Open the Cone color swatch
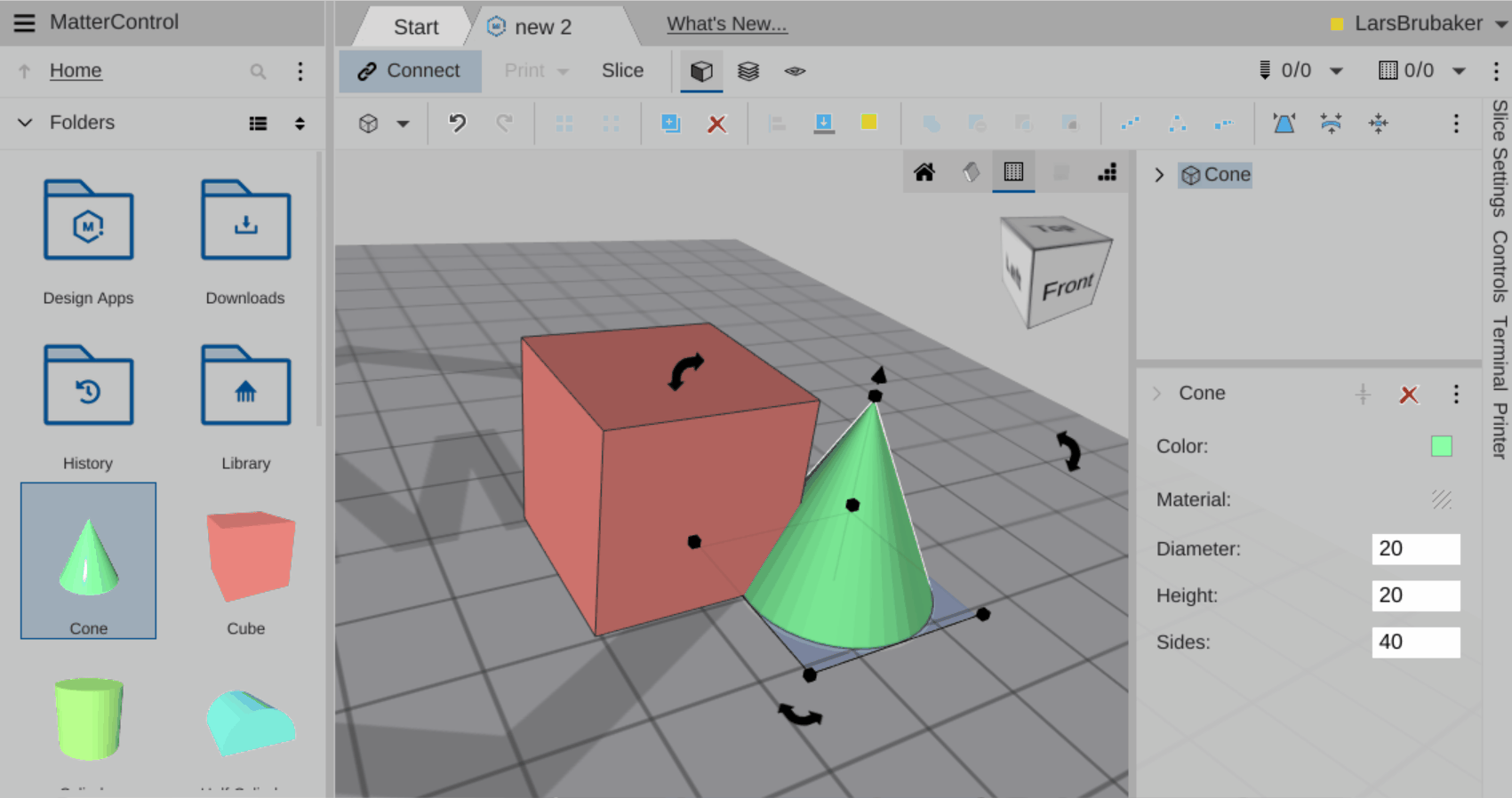The width and height of the screenshot is (1512, 798). (x=1441, y=446)
